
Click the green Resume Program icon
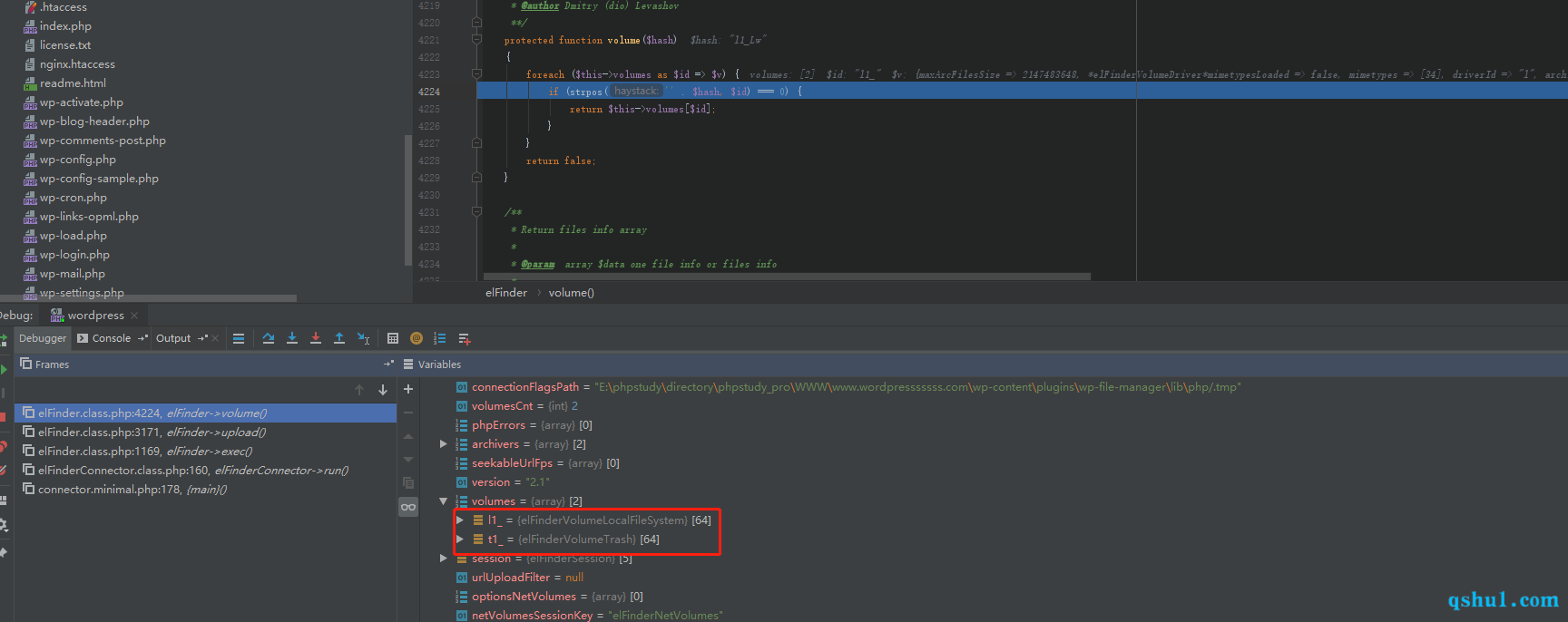click(x=4, y=369)
